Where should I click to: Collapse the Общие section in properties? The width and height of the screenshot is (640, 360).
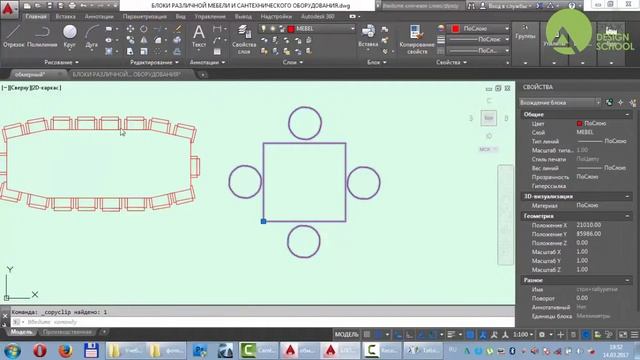(x=627, y=115)
